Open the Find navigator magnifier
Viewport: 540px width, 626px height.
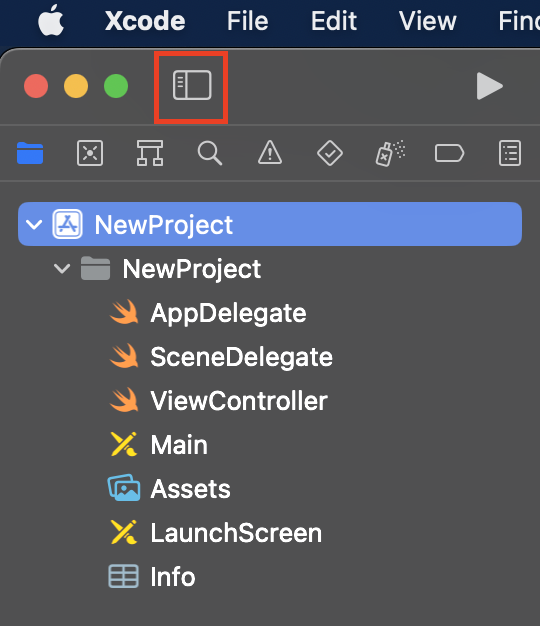click(210, 153)
